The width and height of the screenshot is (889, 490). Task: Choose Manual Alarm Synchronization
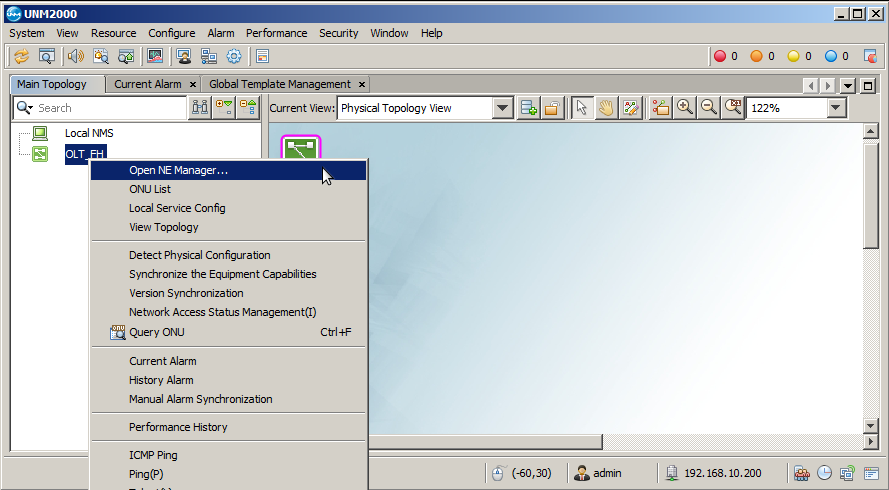(x=228, y=399)
